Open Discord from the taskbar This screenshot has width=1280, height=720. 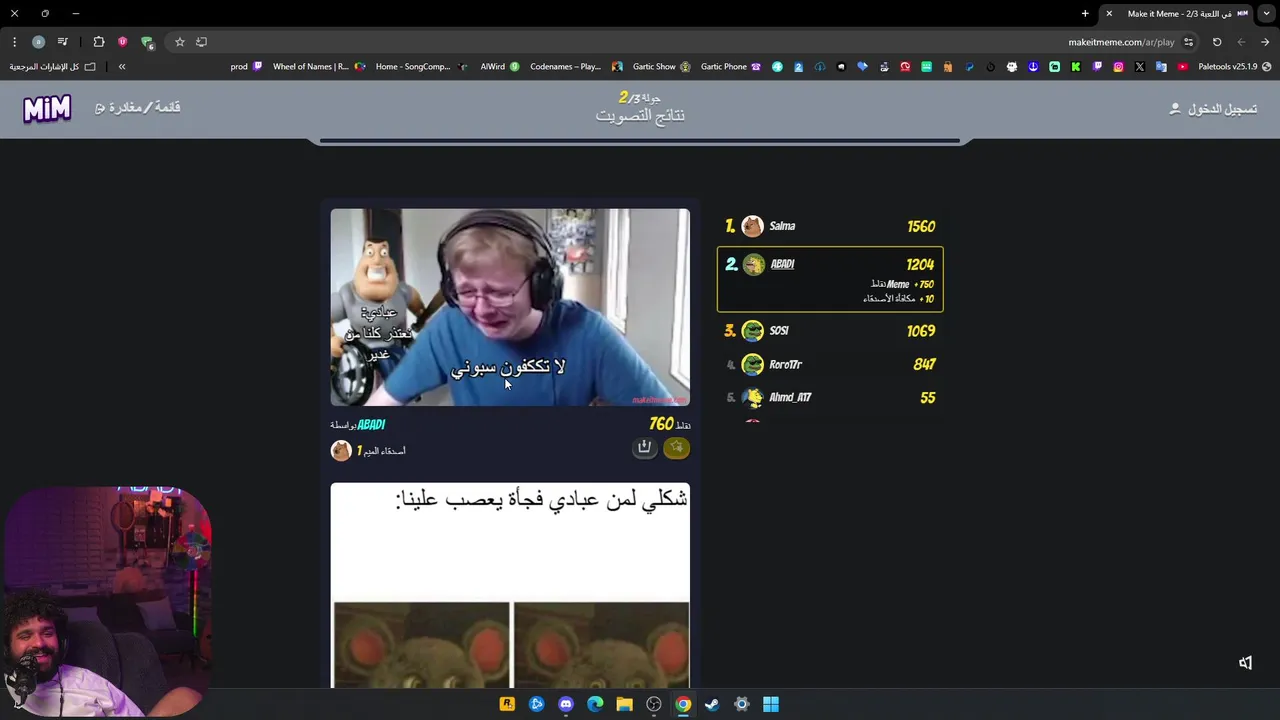pos(566,704)
